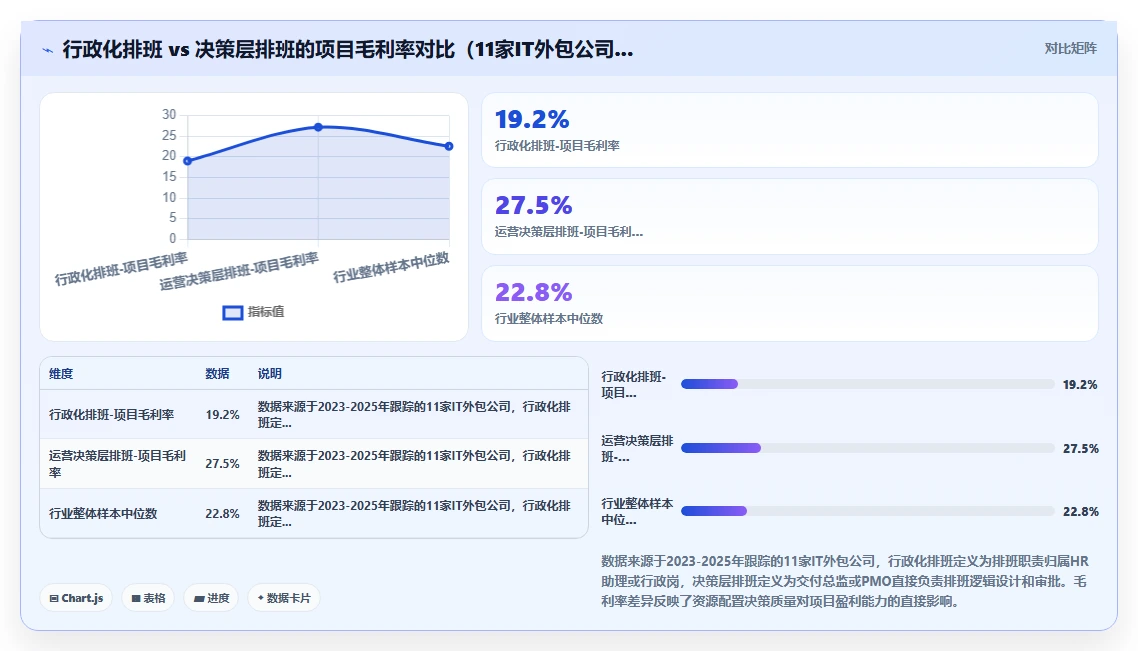This screenshot has width=1138, height=651.
Task: Toggle the 指标值 legend box in the chart
Action: tap(232, 313)
